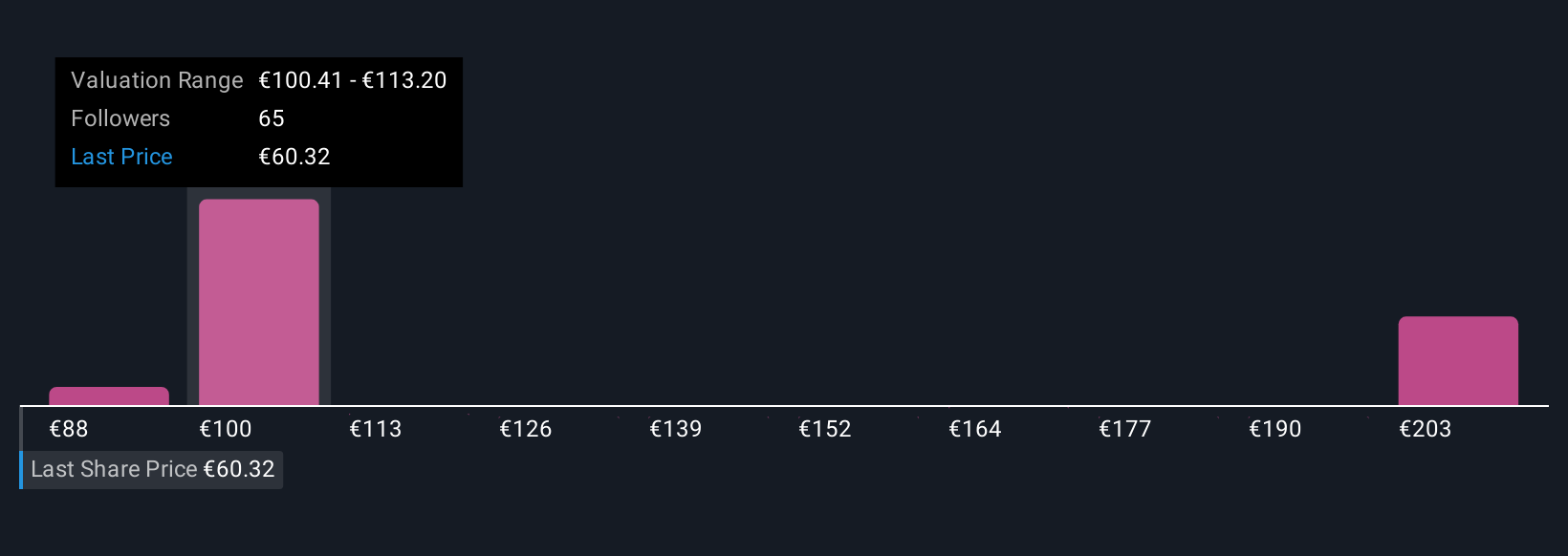Click the €203 axis label

(x=1426, y=429)
